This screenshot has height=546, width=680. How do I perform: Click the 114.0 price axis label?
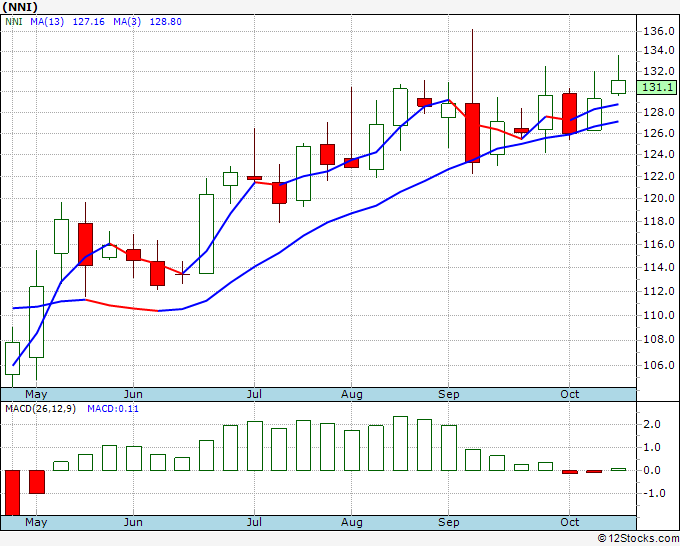point(658,268)
